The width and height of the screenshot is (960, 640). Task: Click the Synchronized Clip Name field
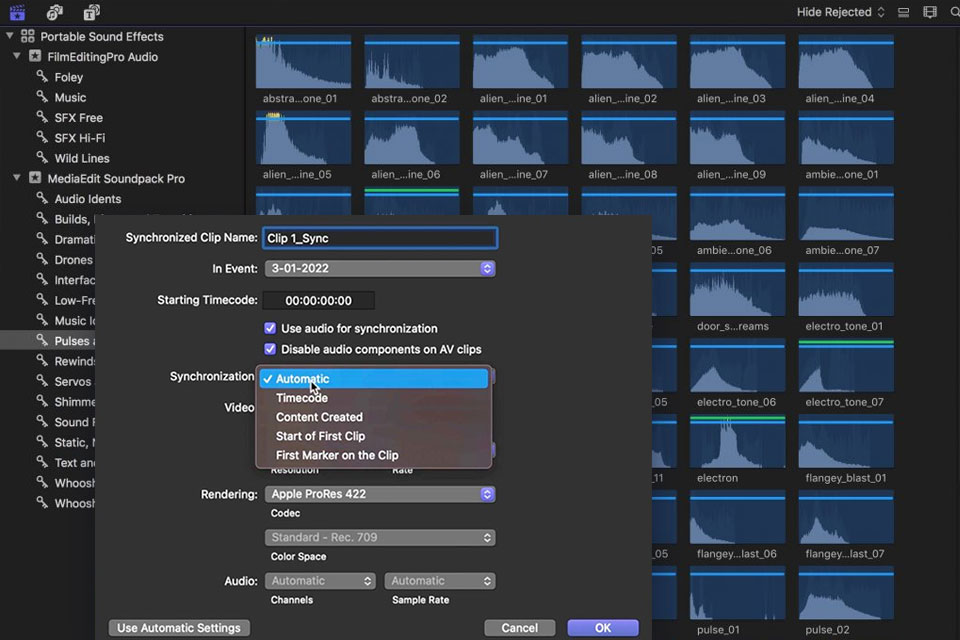coord(379,238)
